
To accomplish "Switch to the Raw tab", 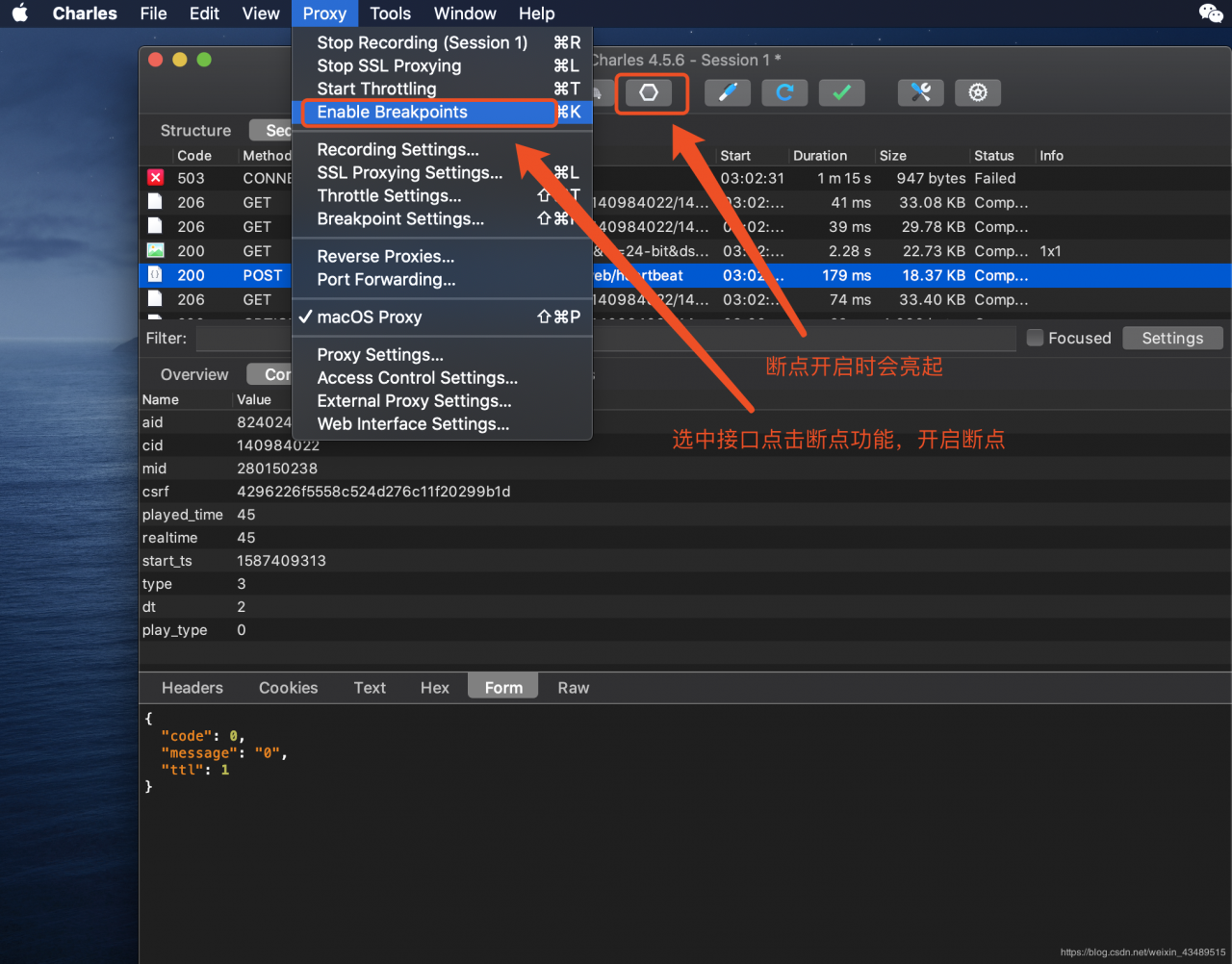I will pos(574,687).
